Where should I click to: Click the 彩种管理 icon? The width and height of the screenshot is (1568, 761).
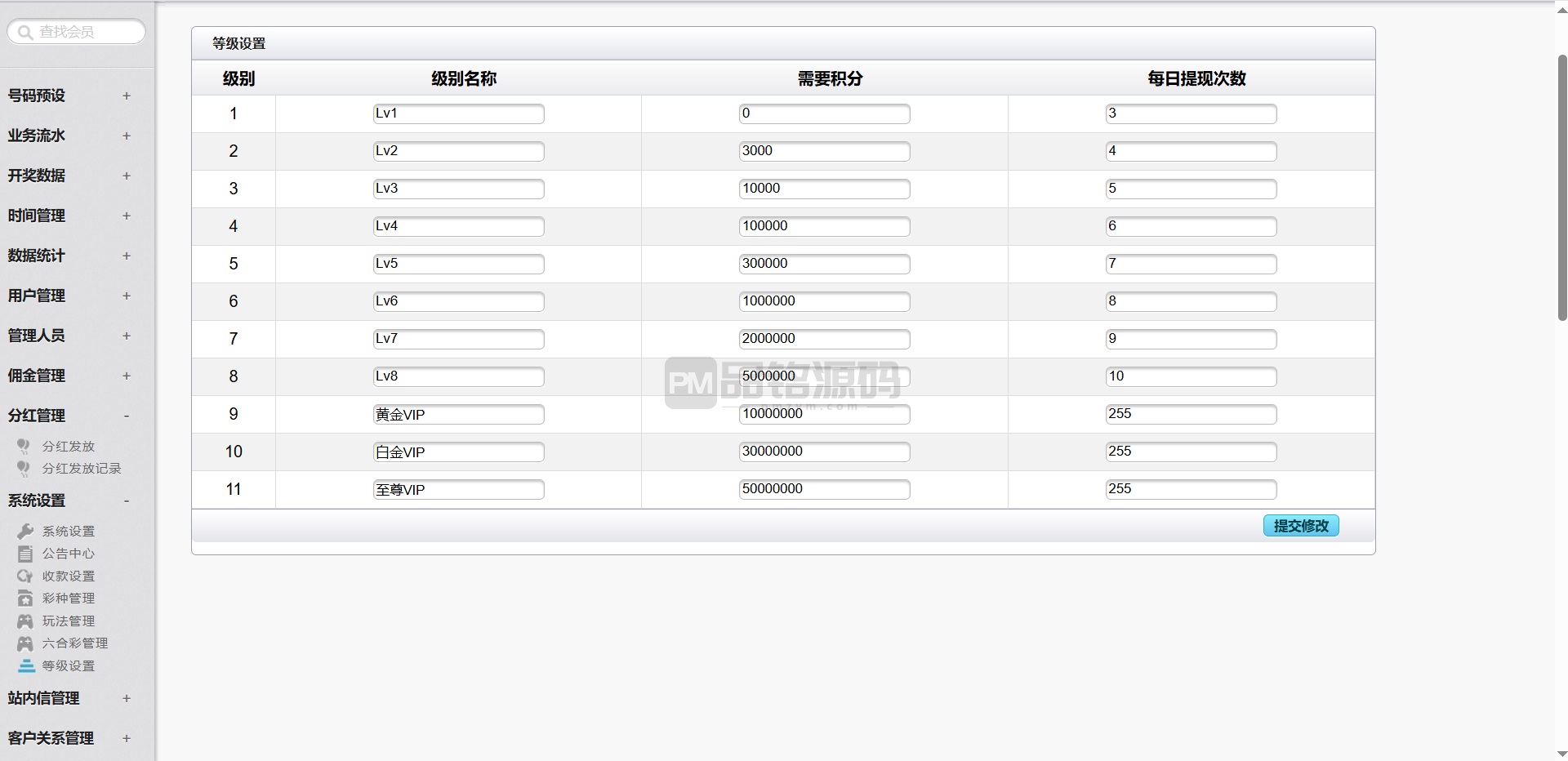(25, 599)
